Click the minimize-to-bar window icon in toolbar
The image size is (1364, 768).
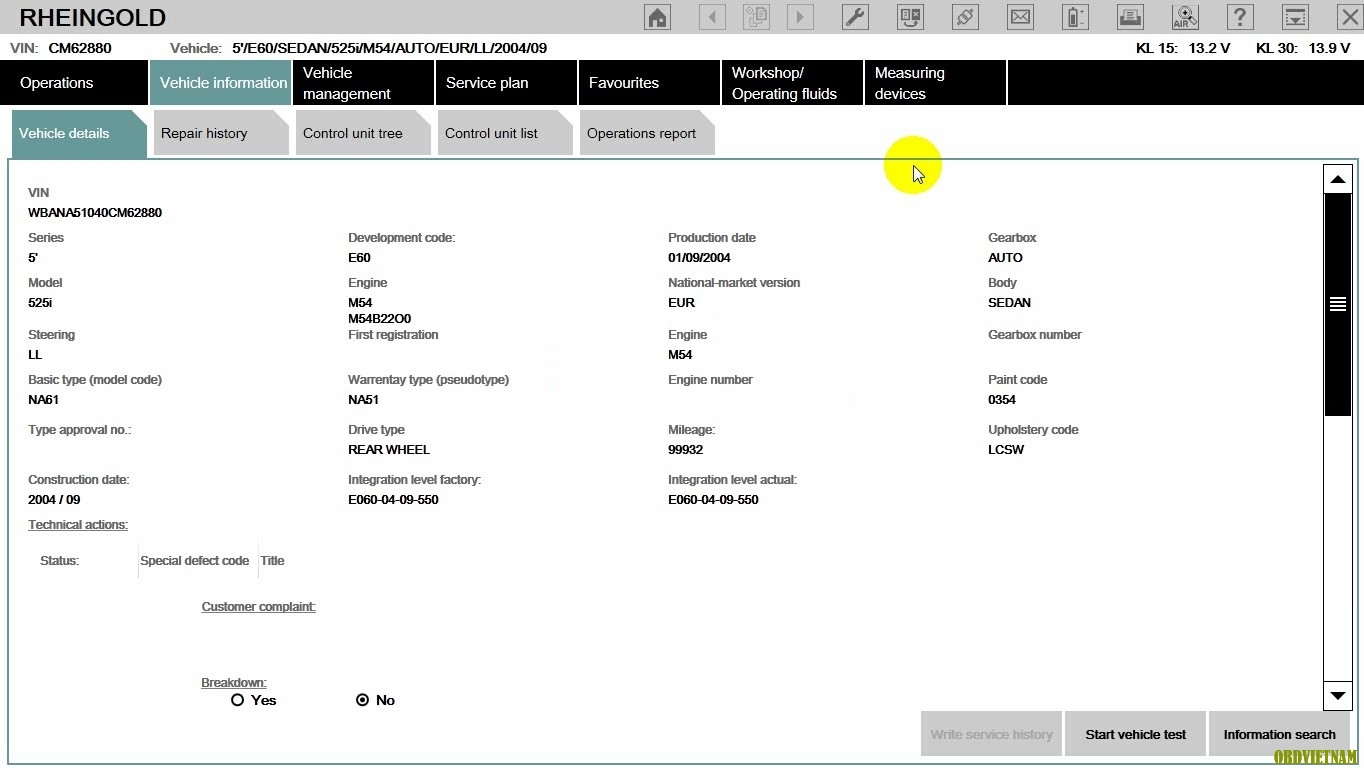[x=1295, y=17]
